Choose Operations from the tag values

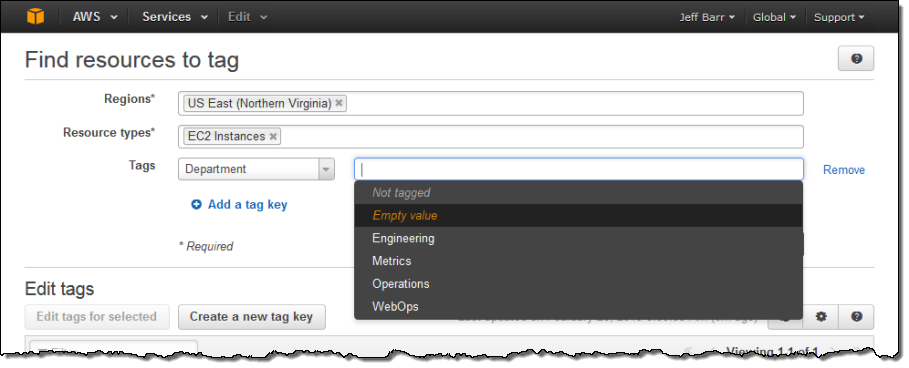pyautogui.click(x=578, y=283)
